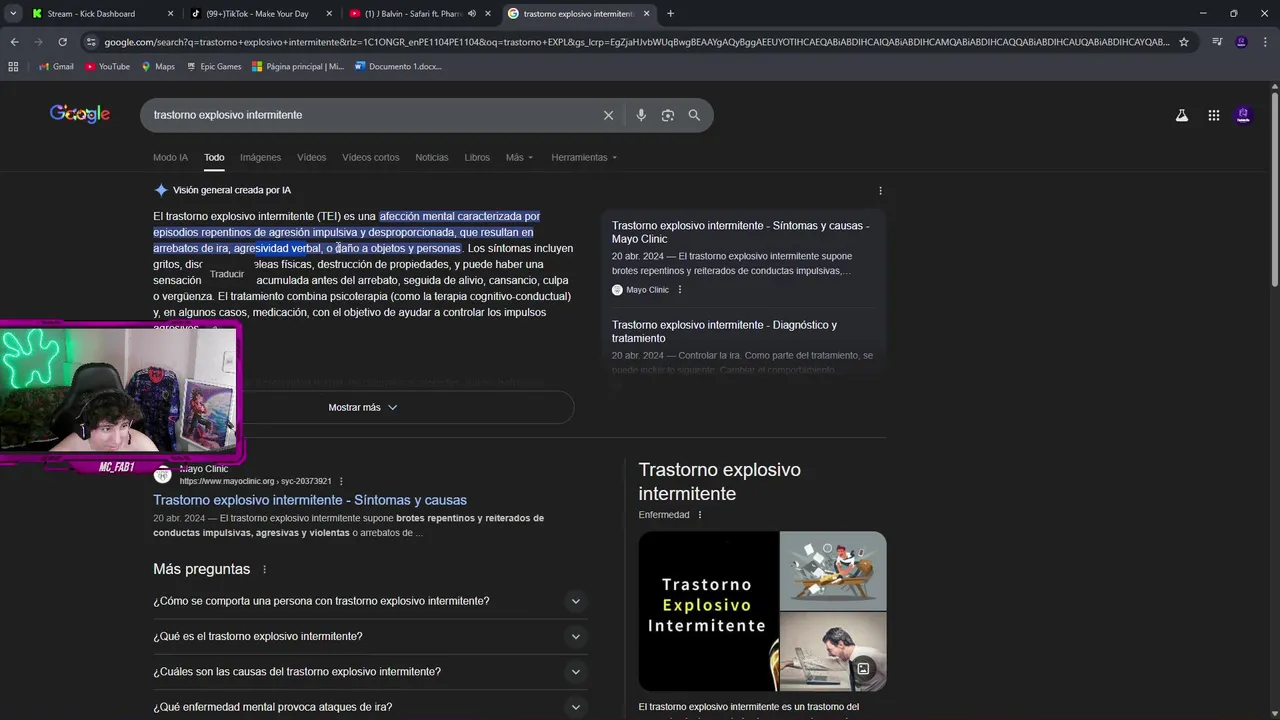Expand question about causas del trastorno
Viewport: 1280px width, 720px height.
pos(370,672)
